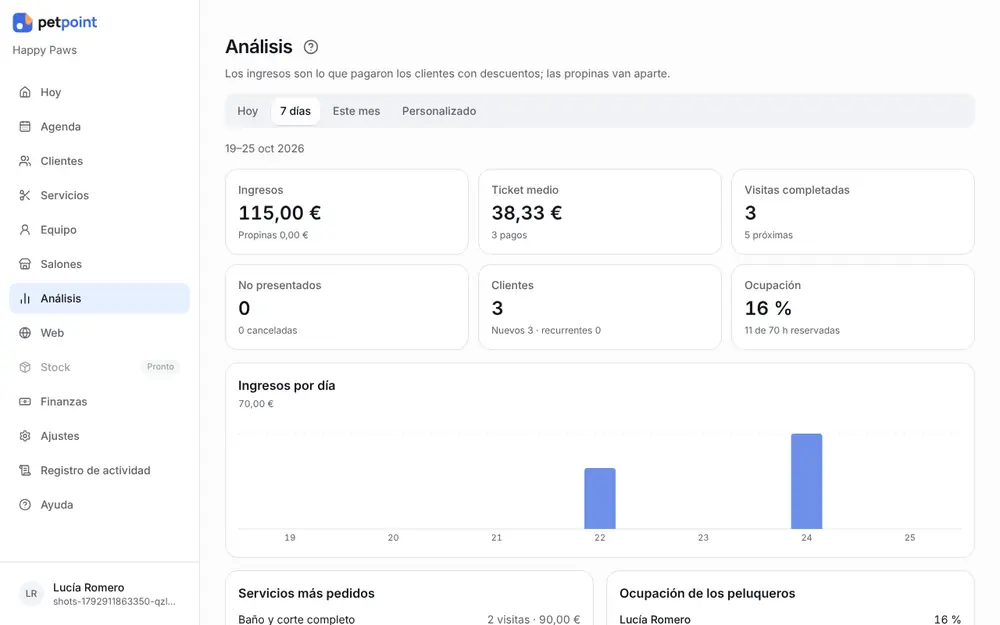Click the Ocupación 16 % value
The height and width of the screenshot is (625, 1000).
pos(768,308)
